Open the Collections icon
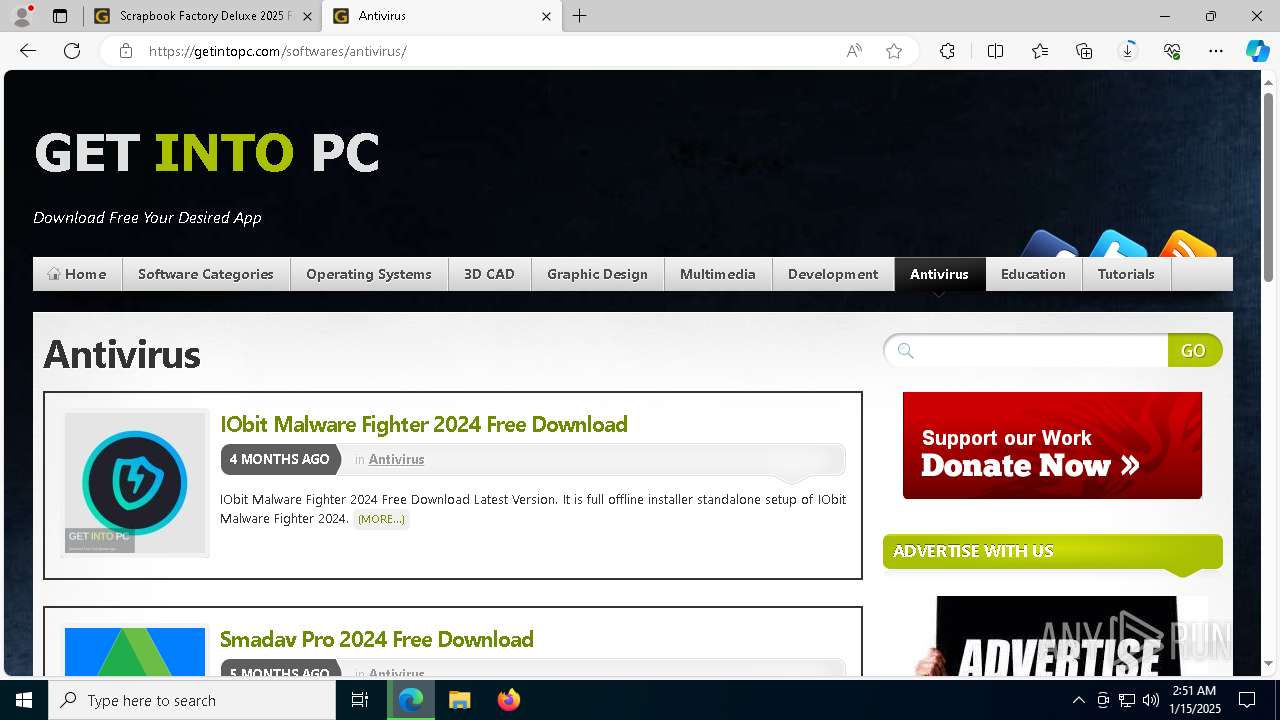Viewport: 1280px width, 720px height. [1084, 51]
